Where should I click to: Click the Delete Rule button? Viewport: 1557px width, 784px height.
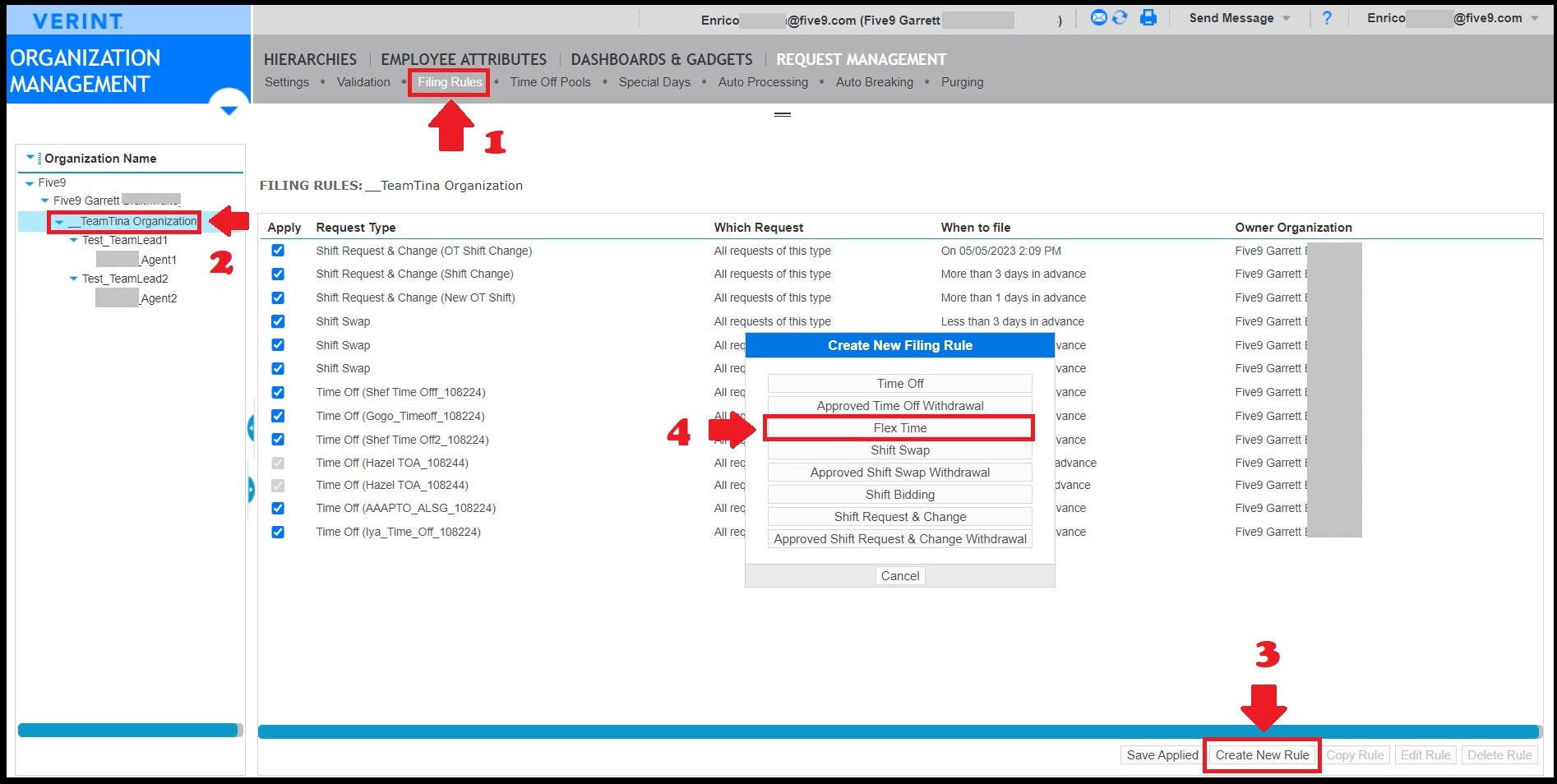point(1499,755)
